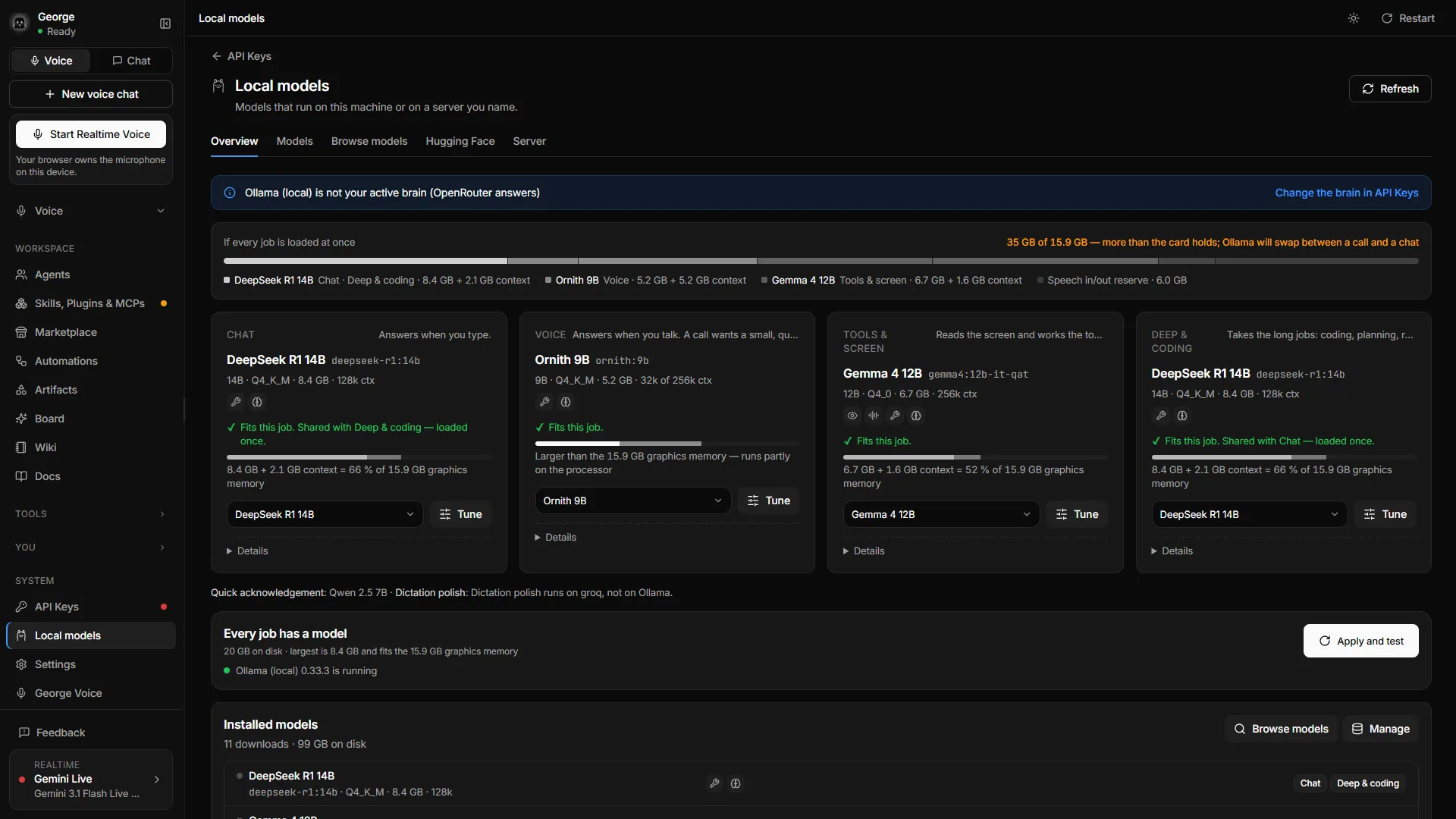This screenshot has height=819, width=1456.
Task: Open the Voice job Ornith 9B dropdown
Action: [633, 500]
